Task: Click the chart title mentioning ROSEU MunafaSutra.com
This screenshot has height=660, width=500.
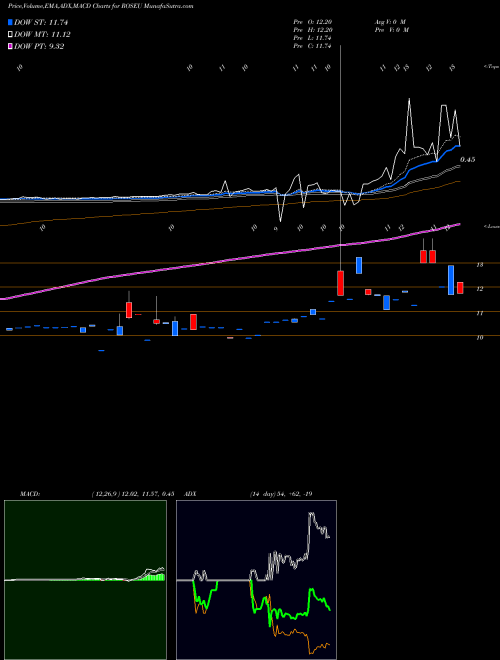Action: point(101,6)
